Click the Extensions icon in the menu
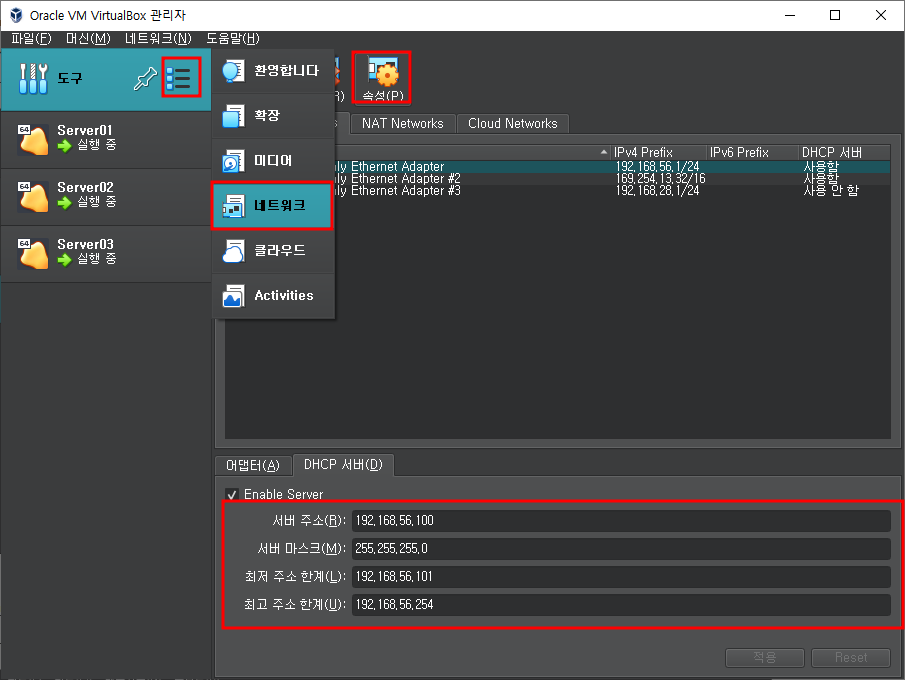The height and width of the screenshot is (680, 905). [x=233, y=116]
